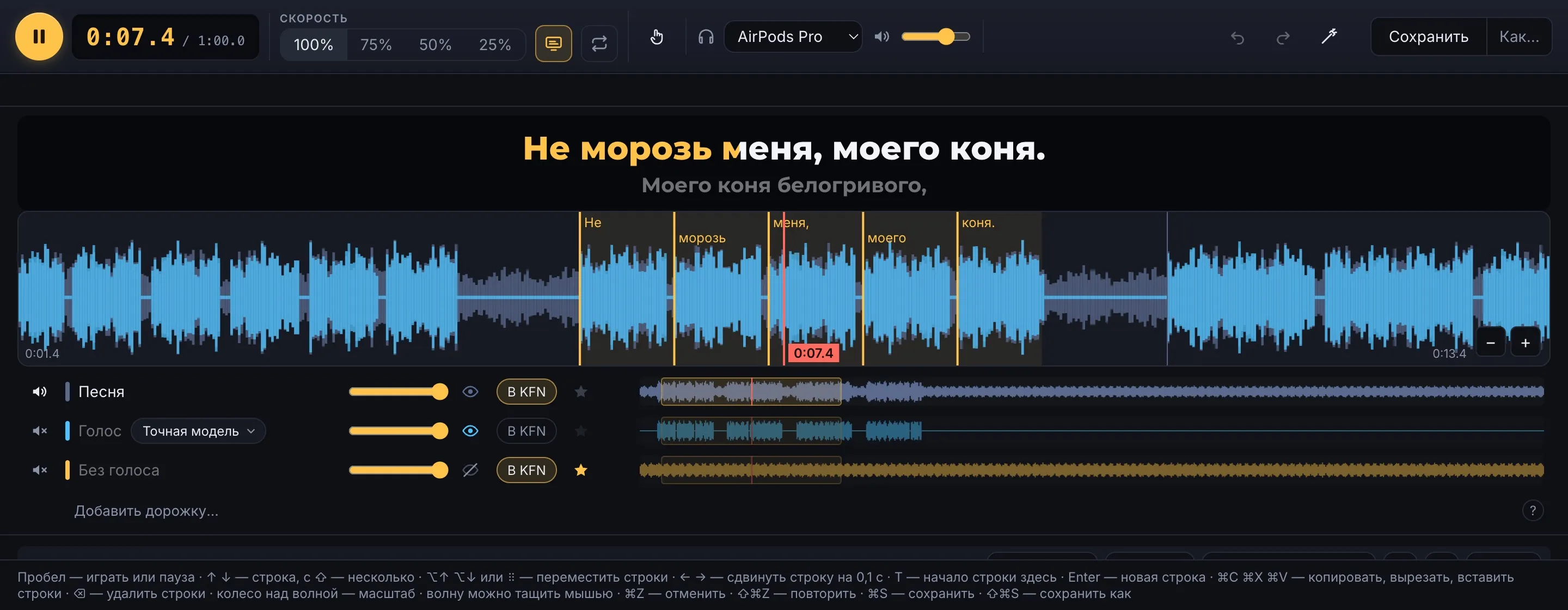This screenshot has width=1568, height=610.
Task: Click the speaker volume icon in toolbar
Action: pos(881,36)
